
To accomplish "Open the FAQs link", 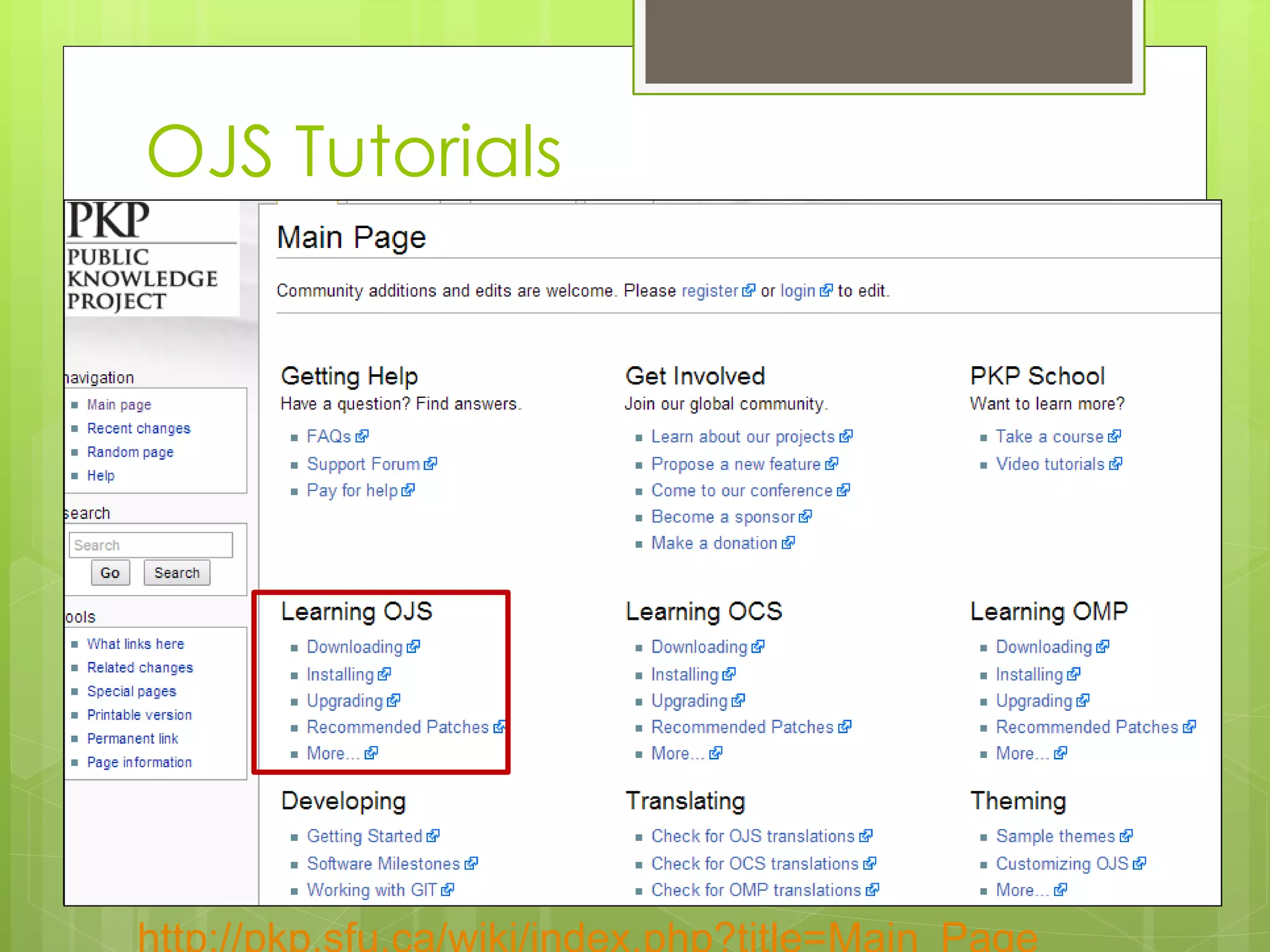I will (x=329, y=436).
